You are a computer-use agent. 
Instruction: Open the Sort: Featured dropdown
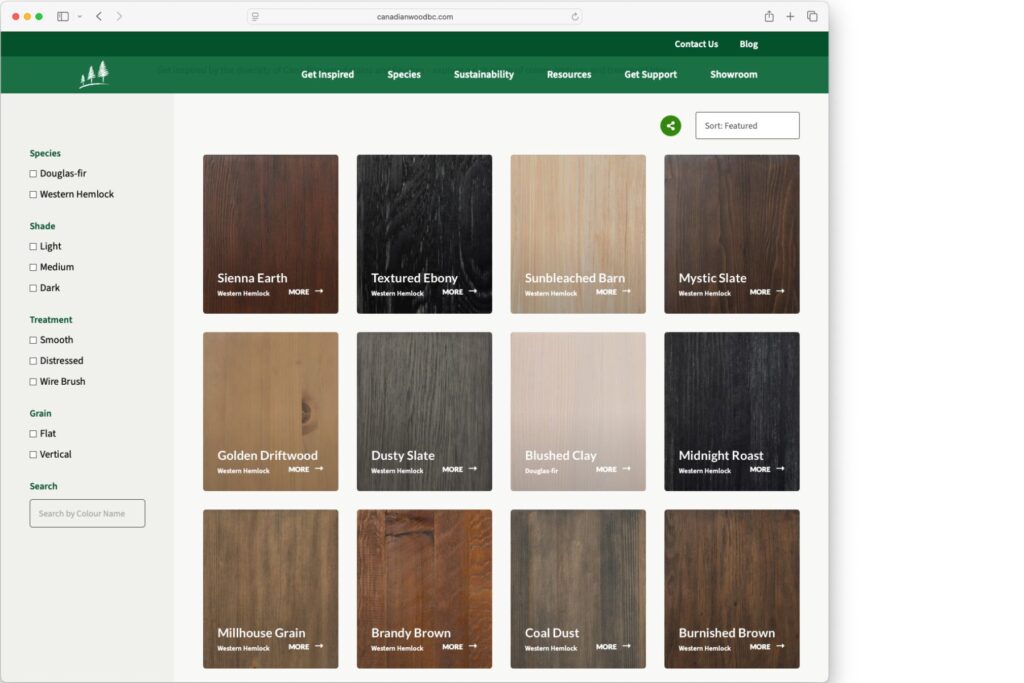click(x=747, y=126)
